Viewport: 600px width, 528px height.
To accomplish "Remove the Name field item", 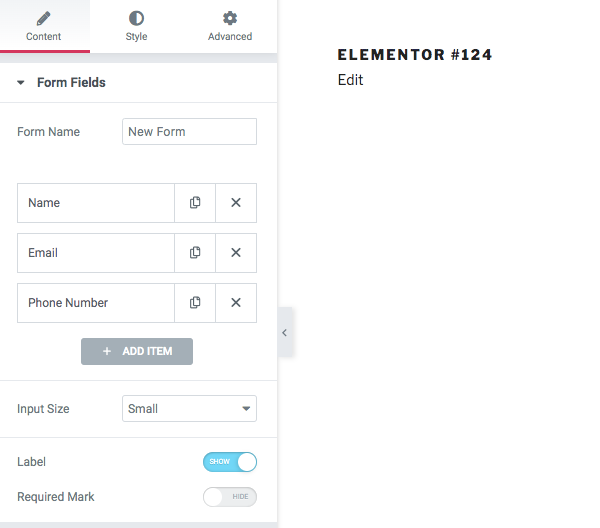I will coord(236,203).
